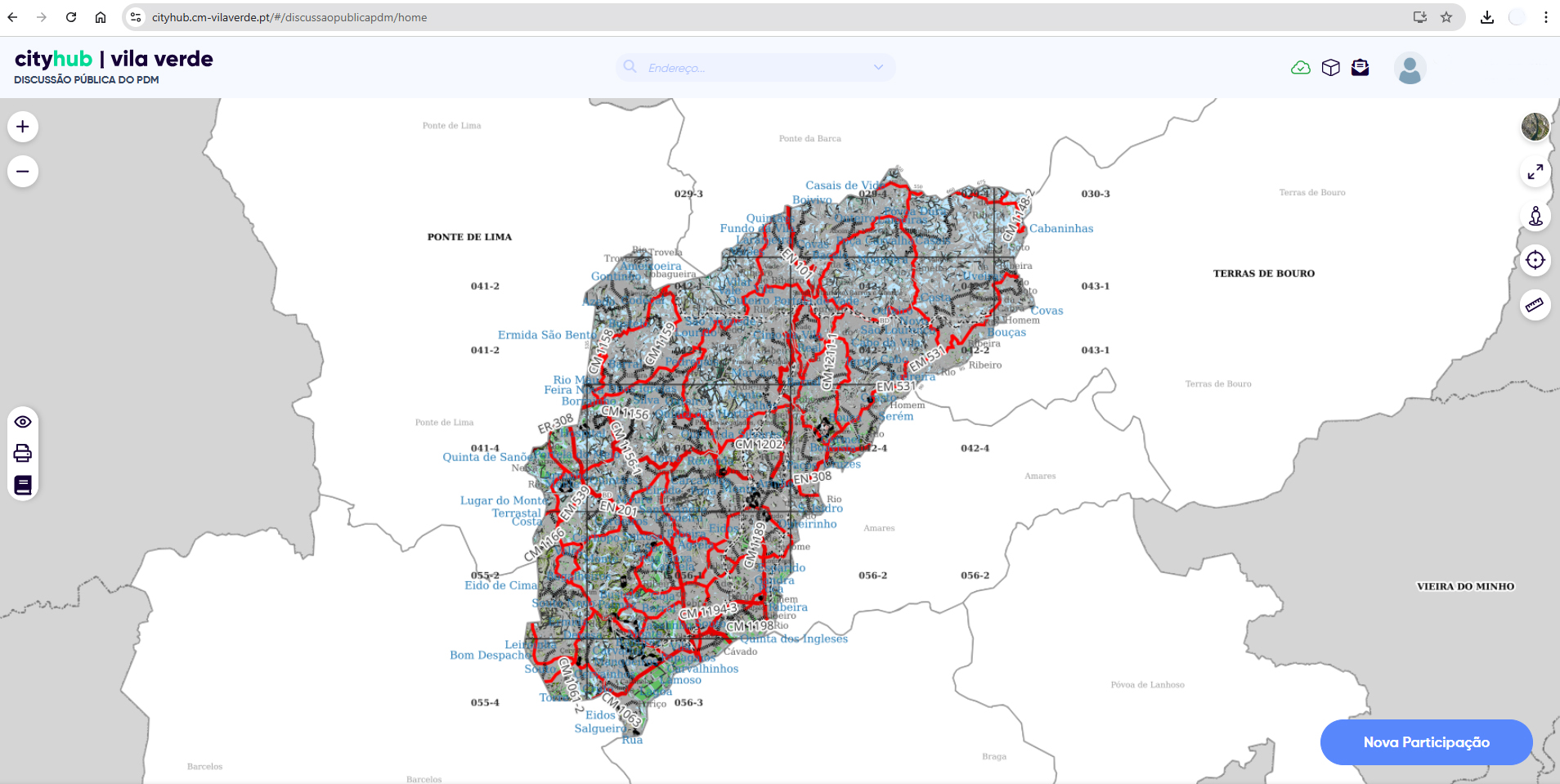
Task: Expand the Endereço search dropdown arrow
Action: tap(878, 68)
